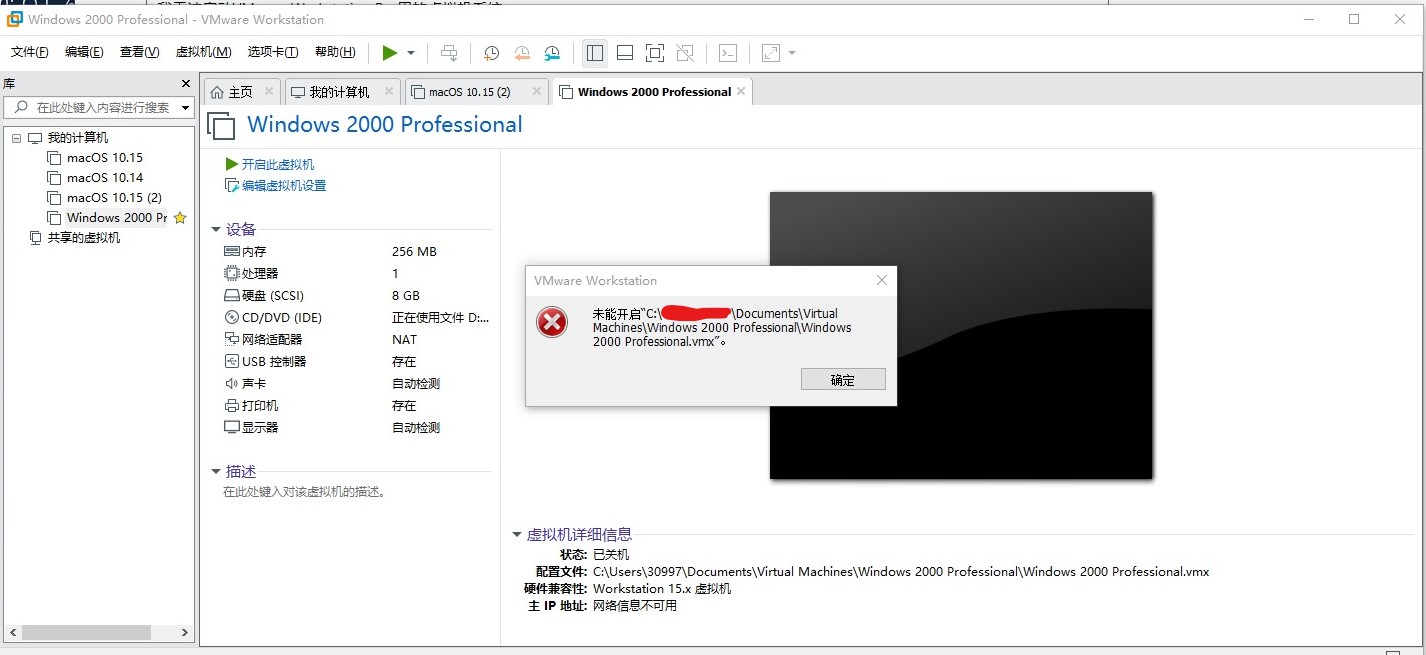Click the red error icon in dialog
This screenshot has height=655, width=1426.
[552, 322]
